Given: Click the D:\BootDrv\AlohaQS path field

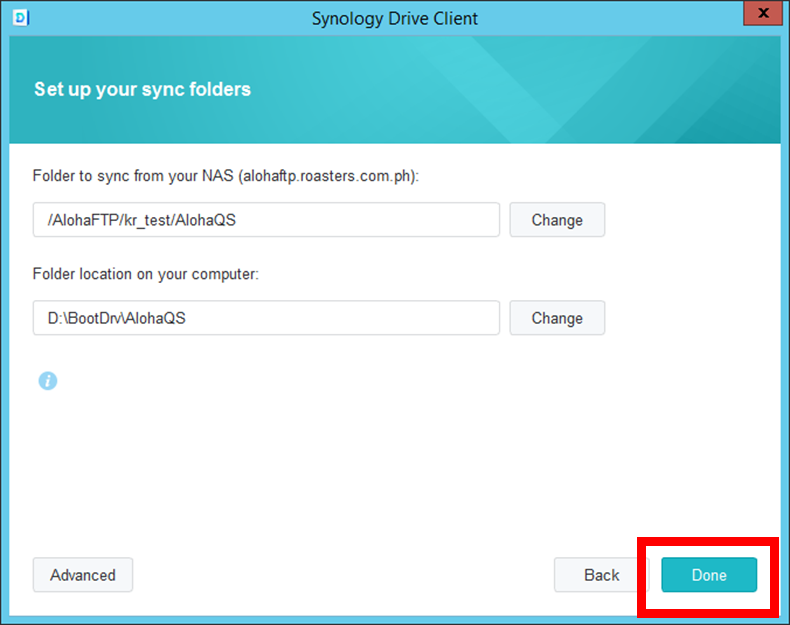Looking at the screenshot, I should click(x=266, y=318).
